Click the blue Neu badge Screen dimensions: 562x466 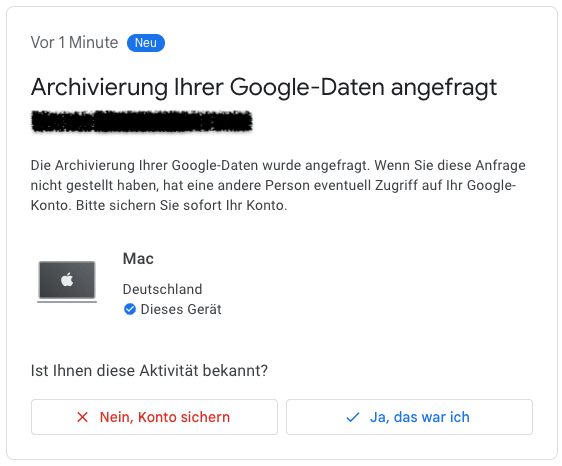[x=146, y=43]
